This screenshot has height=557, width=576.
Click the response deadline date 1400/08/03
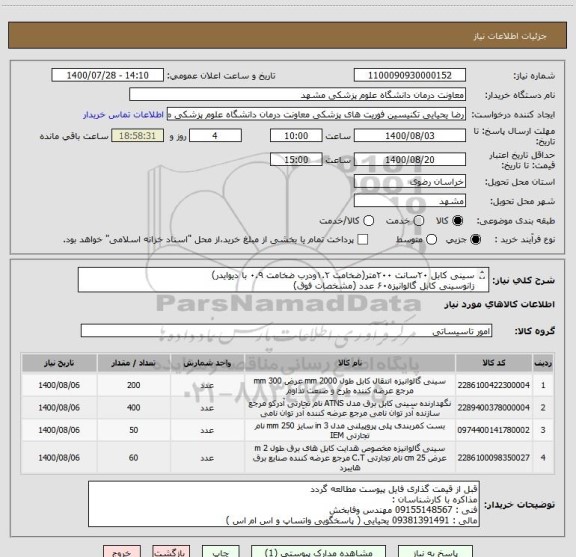[410, 136]
